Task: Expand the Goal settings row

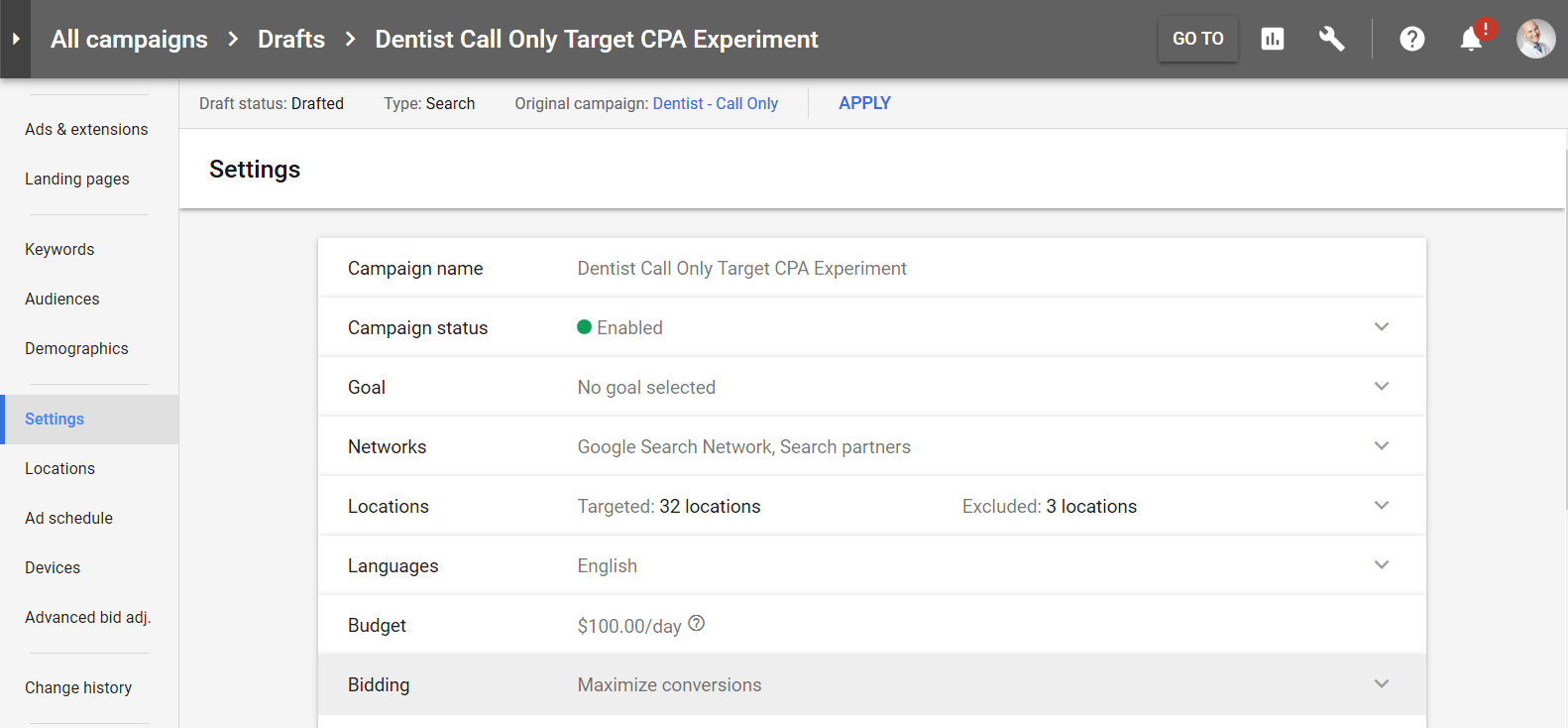Action: (x=1382, y=387)
